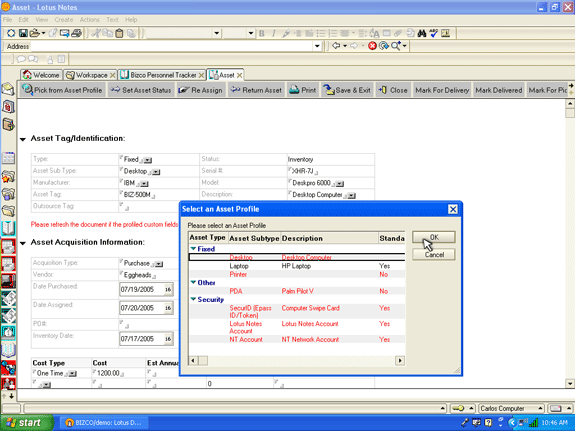Click Mark For Delivery action
Image resolution: width=575 pixels, height=431 pixels.
pos(442,90)
